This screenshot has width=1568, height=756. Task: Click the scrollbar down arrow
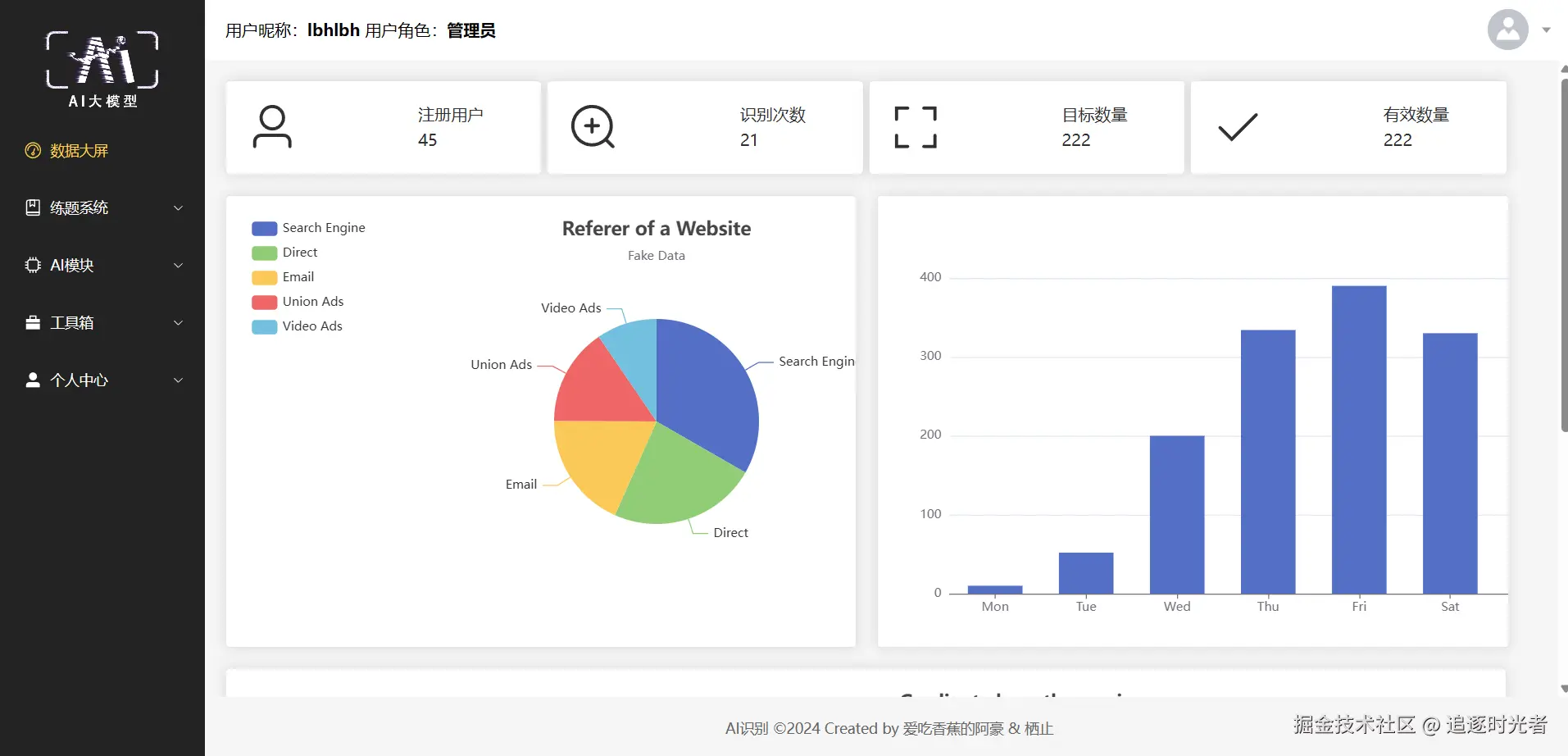point(1564,689)
